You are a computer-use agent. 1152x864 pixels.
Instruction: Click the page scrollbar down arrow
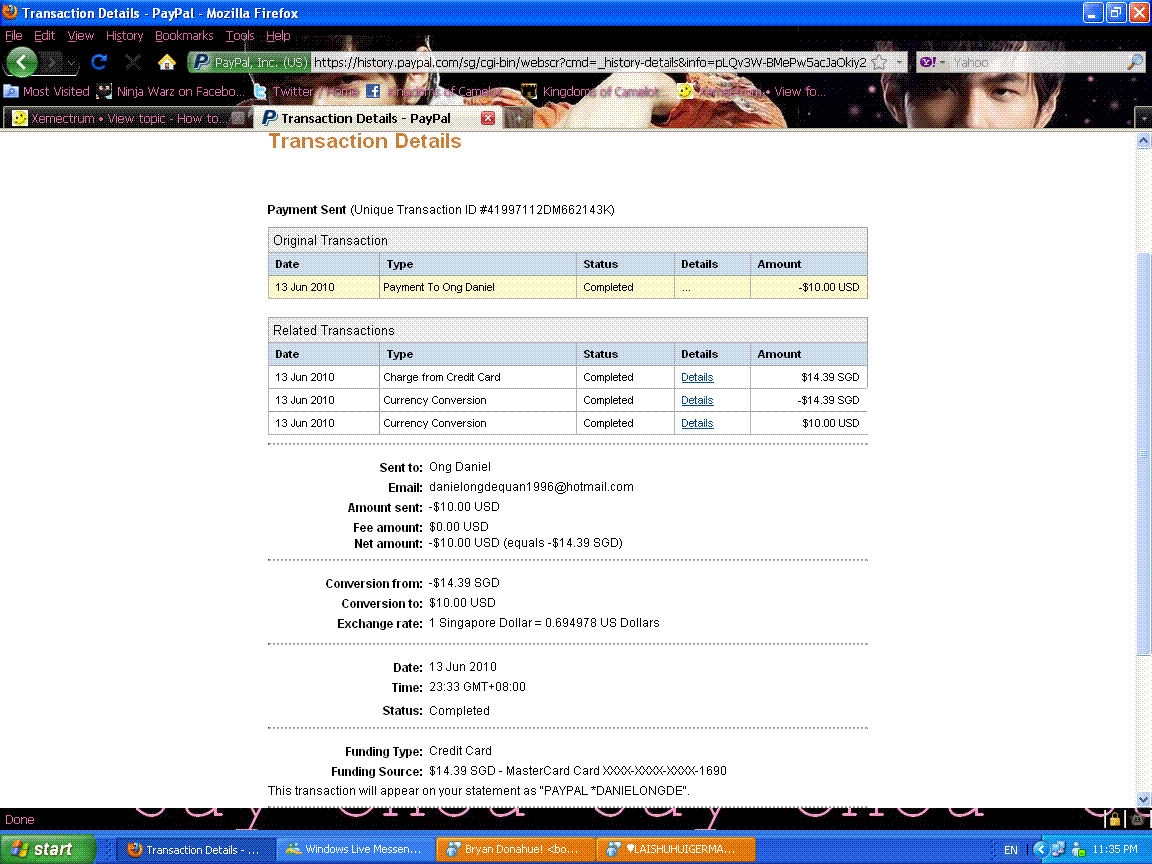pyautogui.click(x=1144, y=798)
